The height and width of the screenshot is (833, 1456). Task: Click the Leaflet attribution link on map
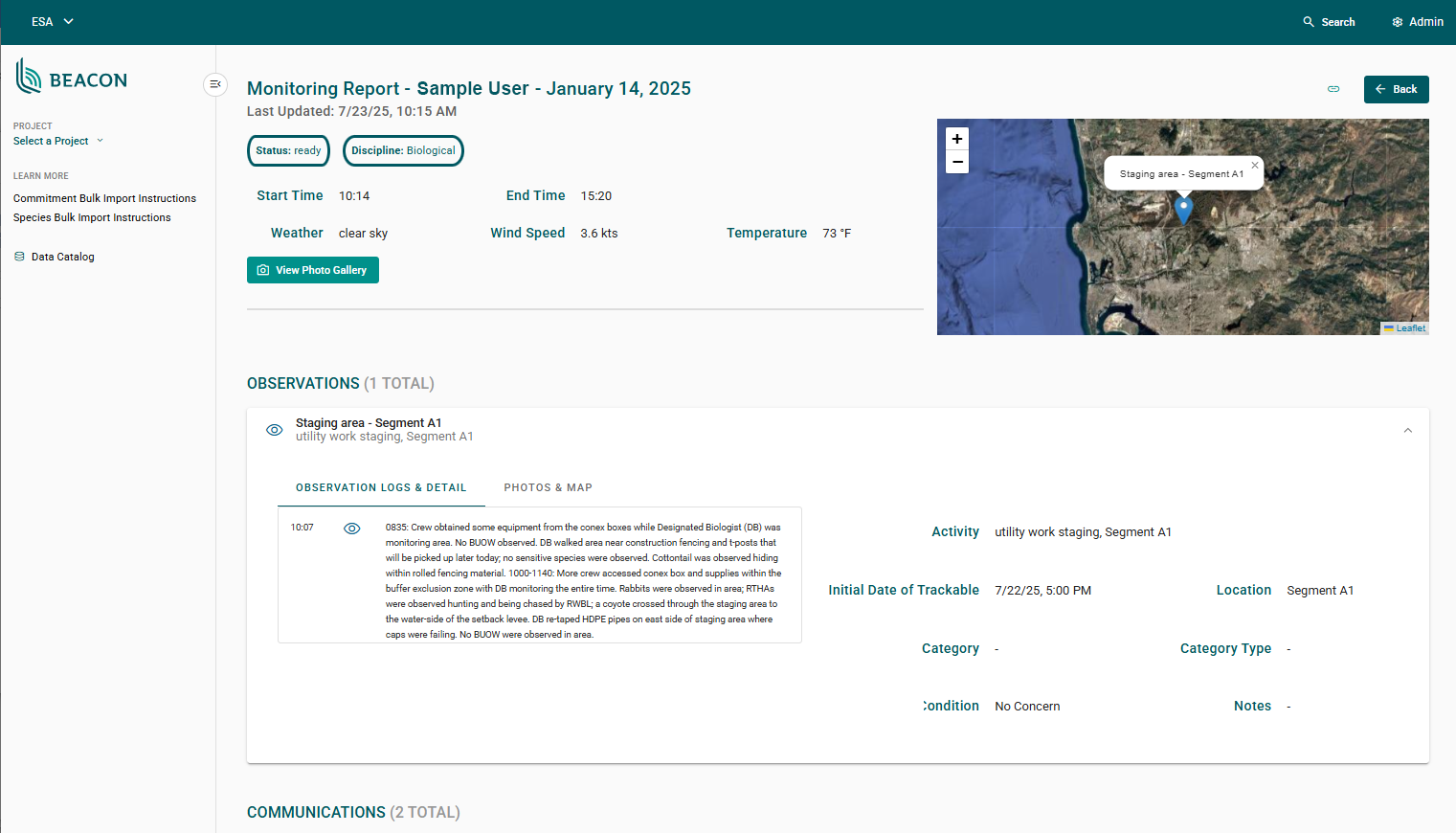(1410, 328)
